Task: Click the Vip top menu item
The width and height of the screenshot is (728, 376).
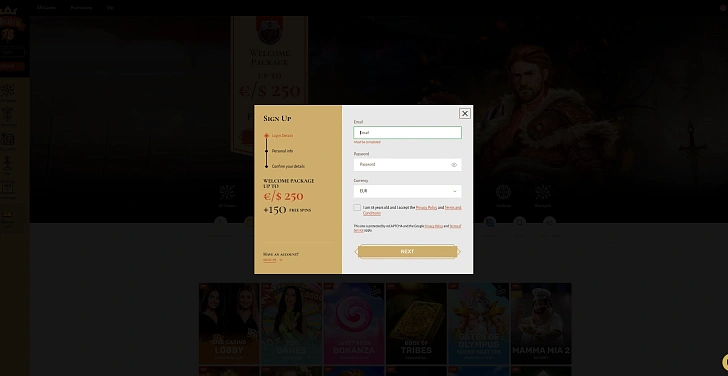Action: (x=110, y=8)
